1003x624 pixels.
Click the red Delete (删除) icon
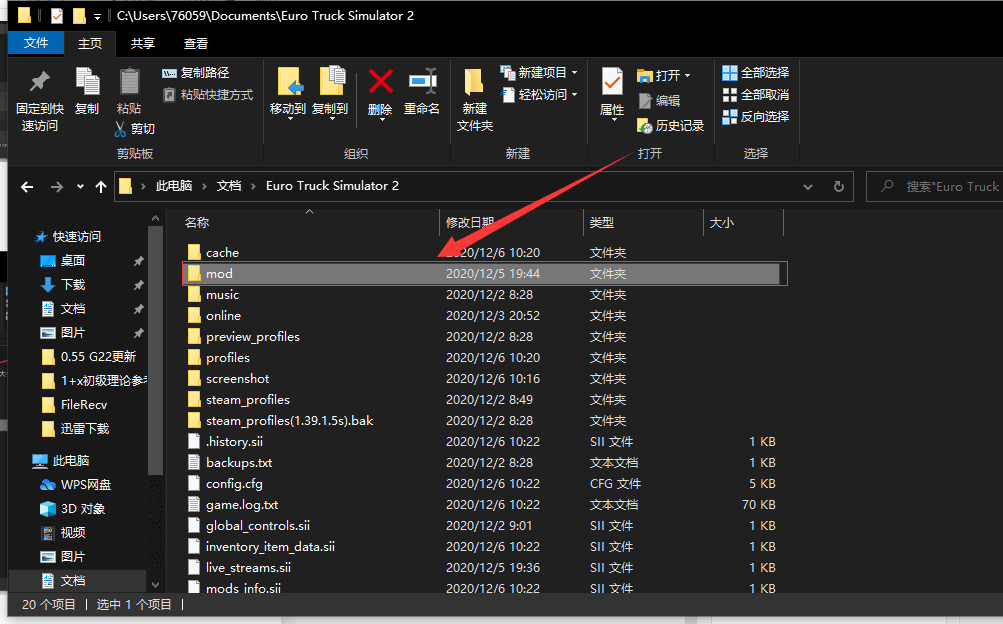point(381,82)
